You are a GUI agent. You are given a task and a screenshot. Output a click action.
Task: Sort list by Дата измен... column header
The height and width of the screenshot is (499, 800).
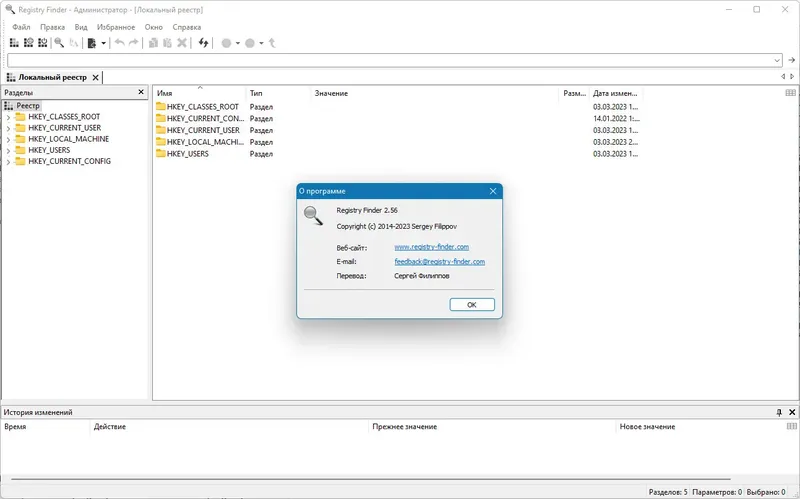coord(616,93)
